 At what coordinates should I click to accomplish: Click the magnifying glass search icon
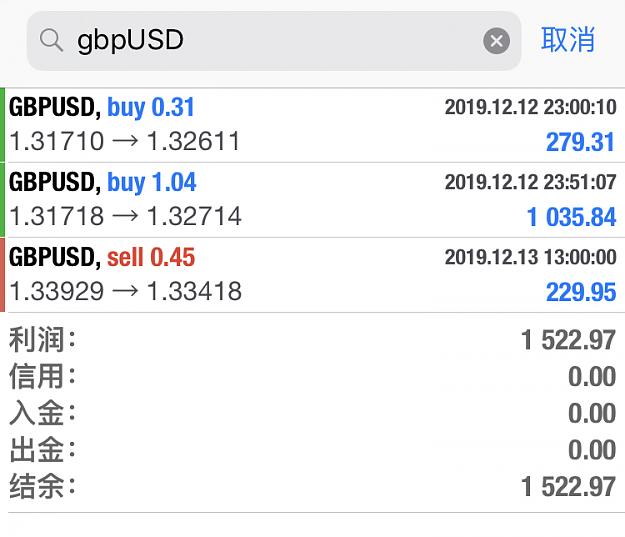(x=51, y=40)
